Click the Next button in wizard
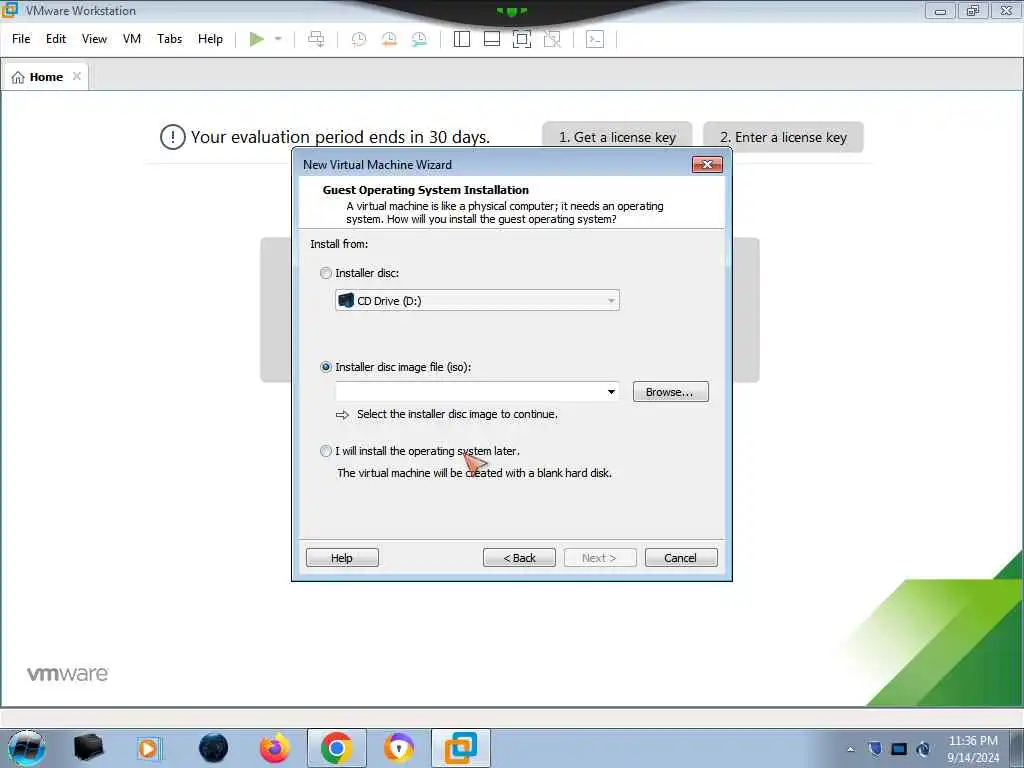Image resolution: width=1024 pixels, height=768 pixels. [x=600, y=558]
